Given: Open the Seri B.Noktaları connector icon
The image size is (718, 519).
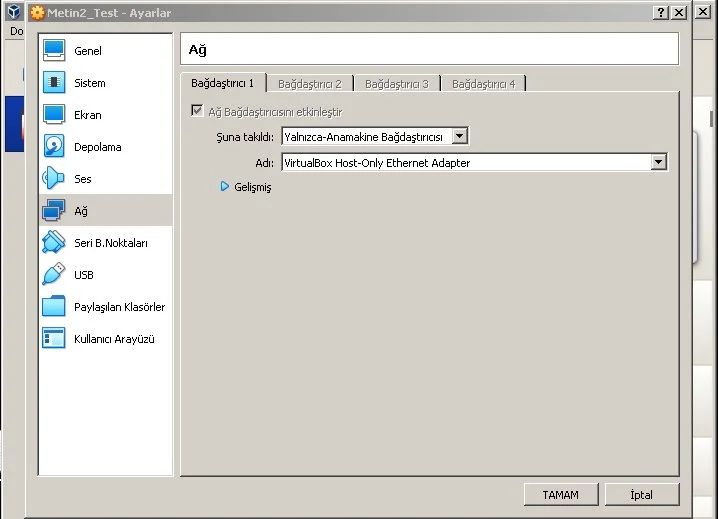Looking at the screenshot, I should tap(54, 242).
